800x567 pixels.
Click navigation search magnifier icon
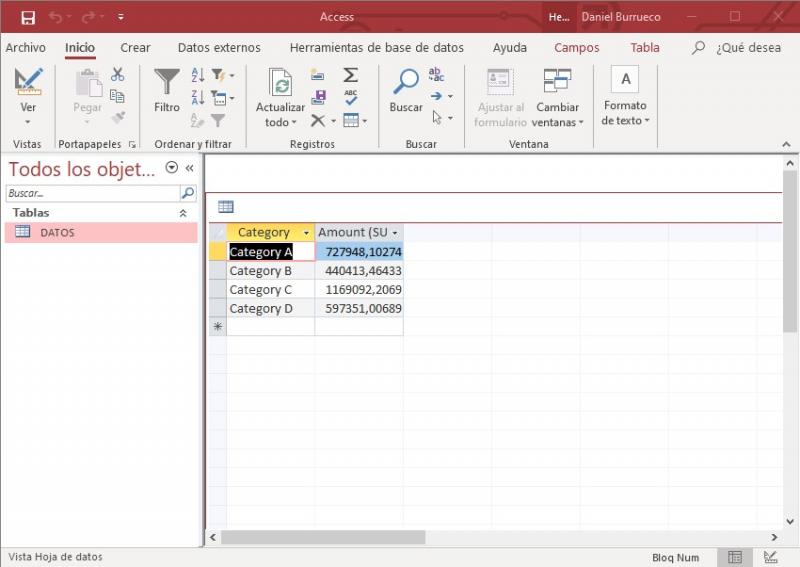click(x=188, y=193)
